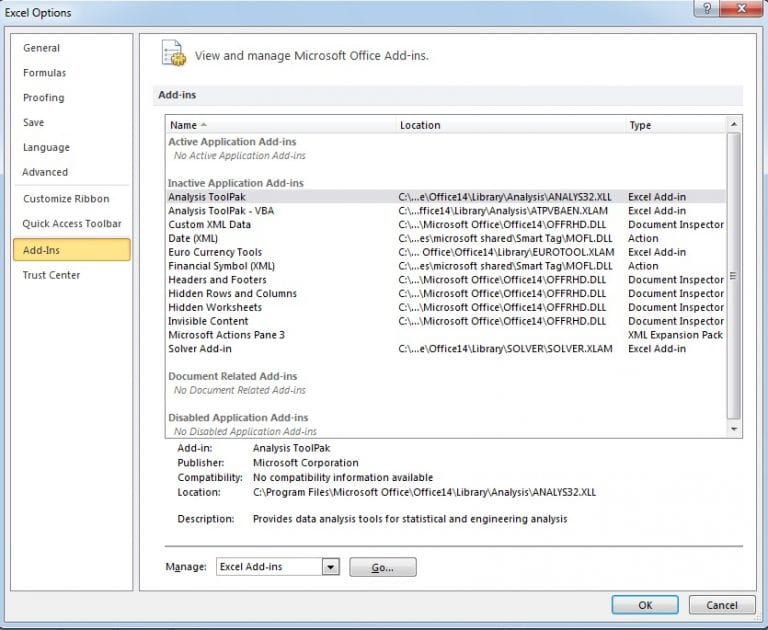Click the Cancel button
768x630 pixels.
point(721,605)
